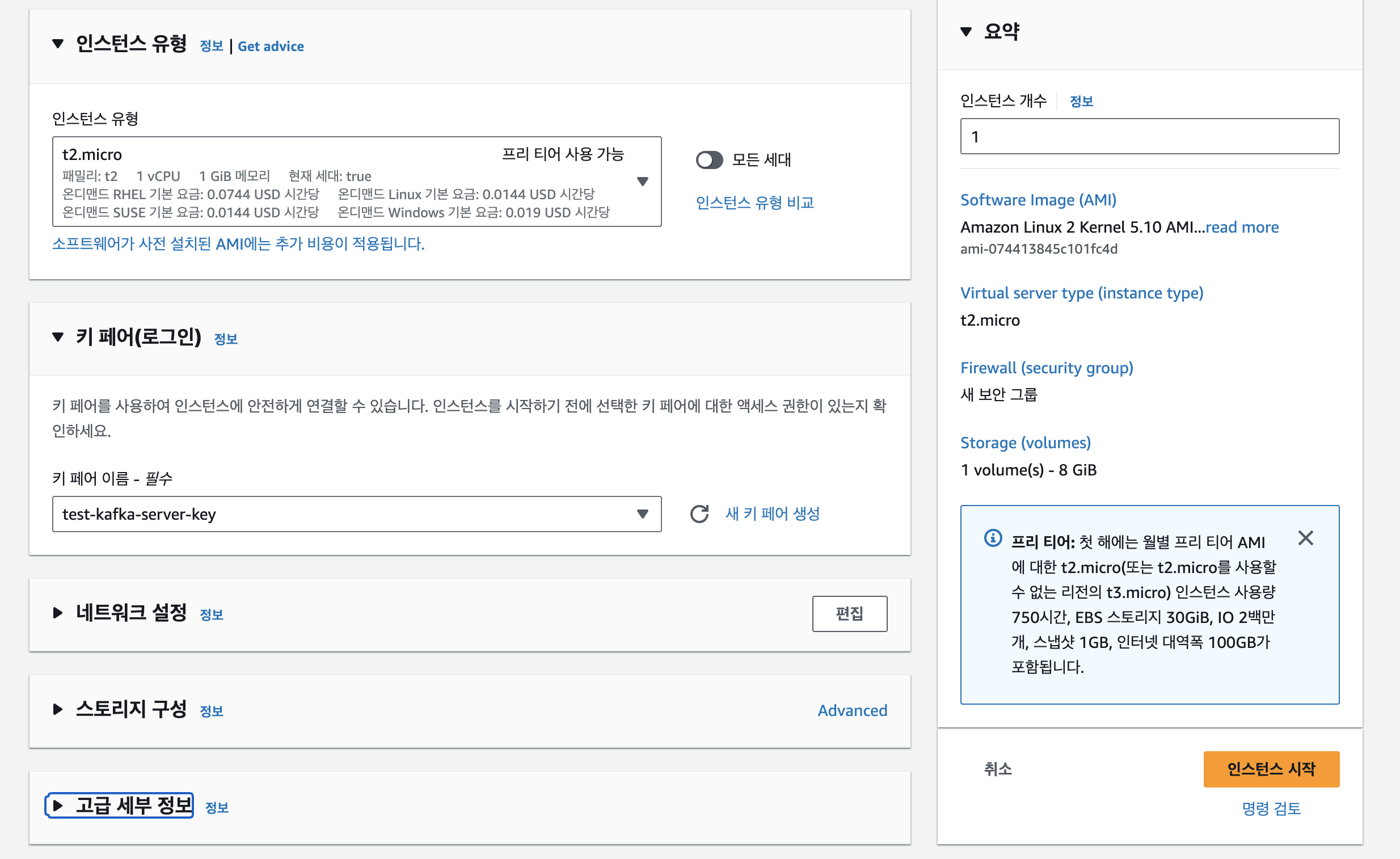The image size is (1400, 859).
Task: Dismiss the free tier info box
Action: tap(1305, 538)
